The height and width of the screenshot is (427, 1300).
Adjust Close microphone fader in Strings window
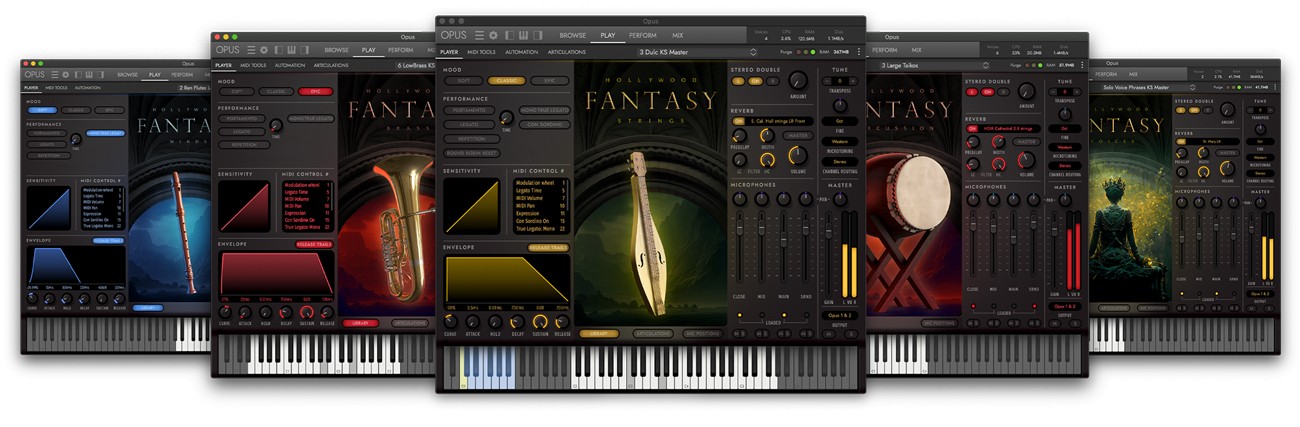tap(739, 229)
